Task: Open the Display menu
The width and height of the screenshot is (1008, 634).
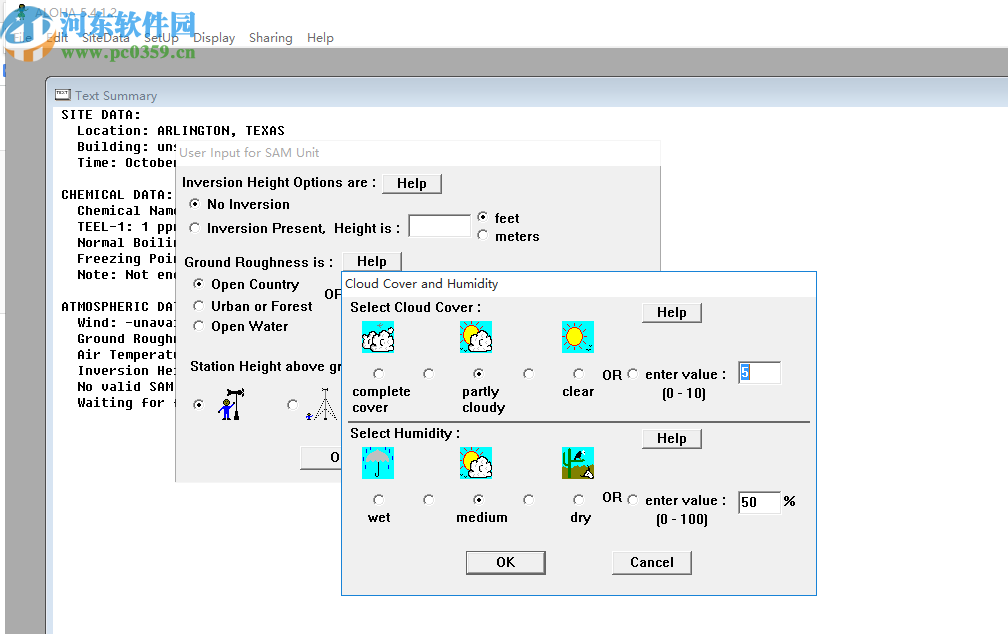Action: [214, 38]
